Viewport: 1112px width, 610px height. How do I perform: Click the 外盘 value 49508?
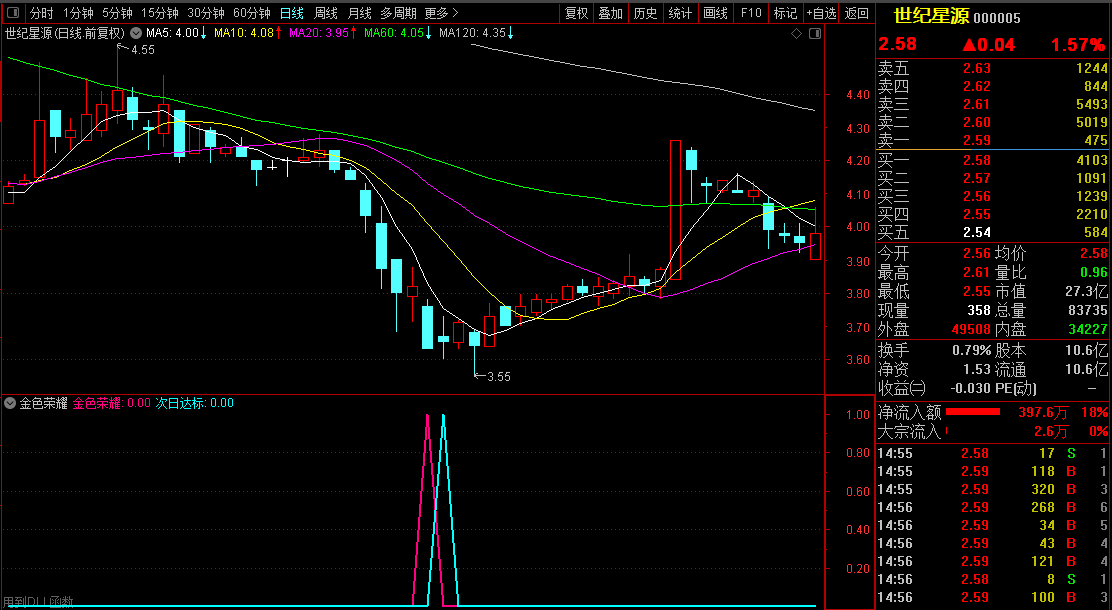tap(971, 330)
